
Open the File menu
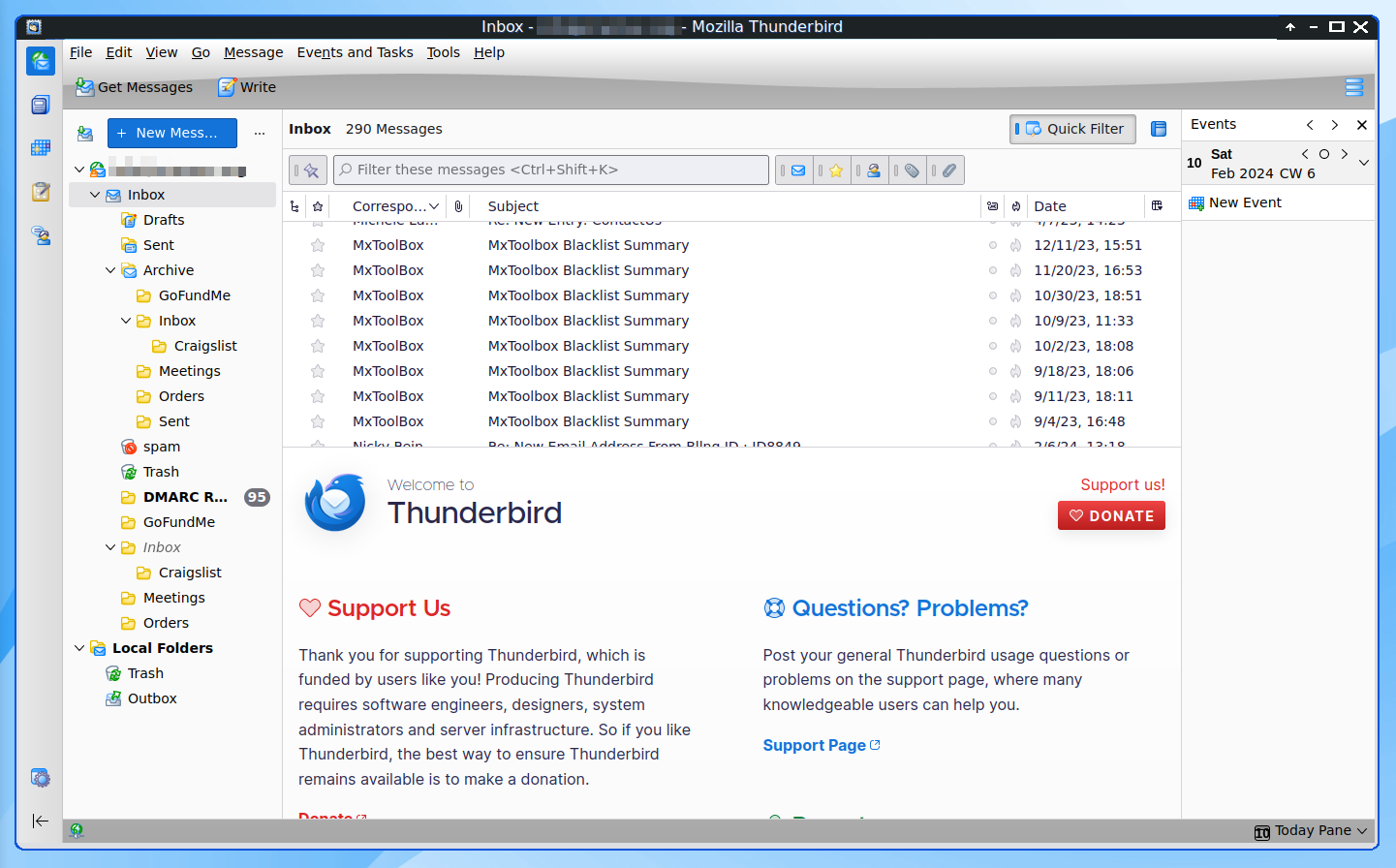(80, 52)
